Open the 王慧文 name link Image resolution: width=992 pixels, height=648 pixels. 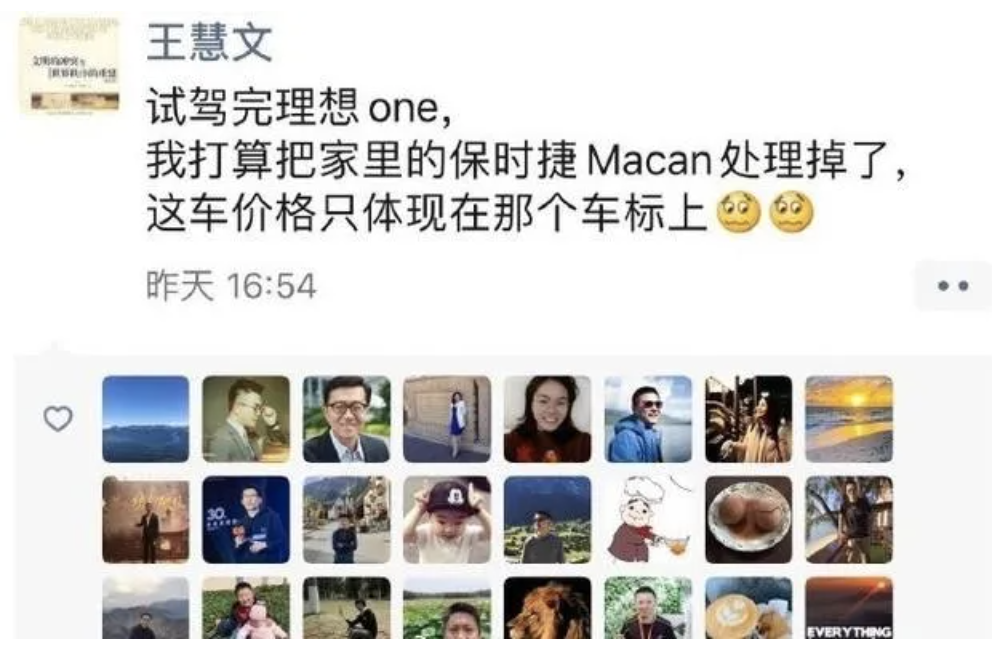click(209, 43)
